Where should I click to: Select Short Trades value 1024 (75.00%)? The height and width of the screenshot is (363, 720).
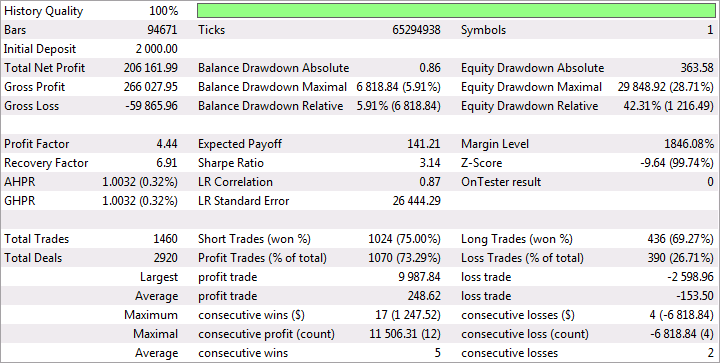[405, 239]
